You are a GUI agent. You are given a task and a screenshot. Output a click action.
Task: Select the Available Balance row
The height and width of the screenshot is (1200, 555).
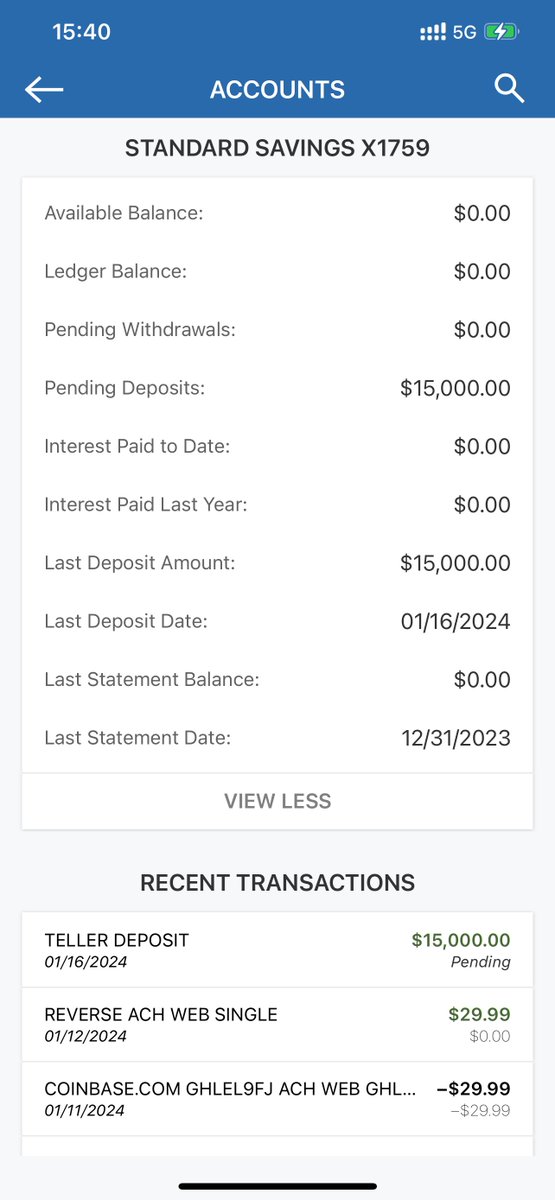click(277, 213)
